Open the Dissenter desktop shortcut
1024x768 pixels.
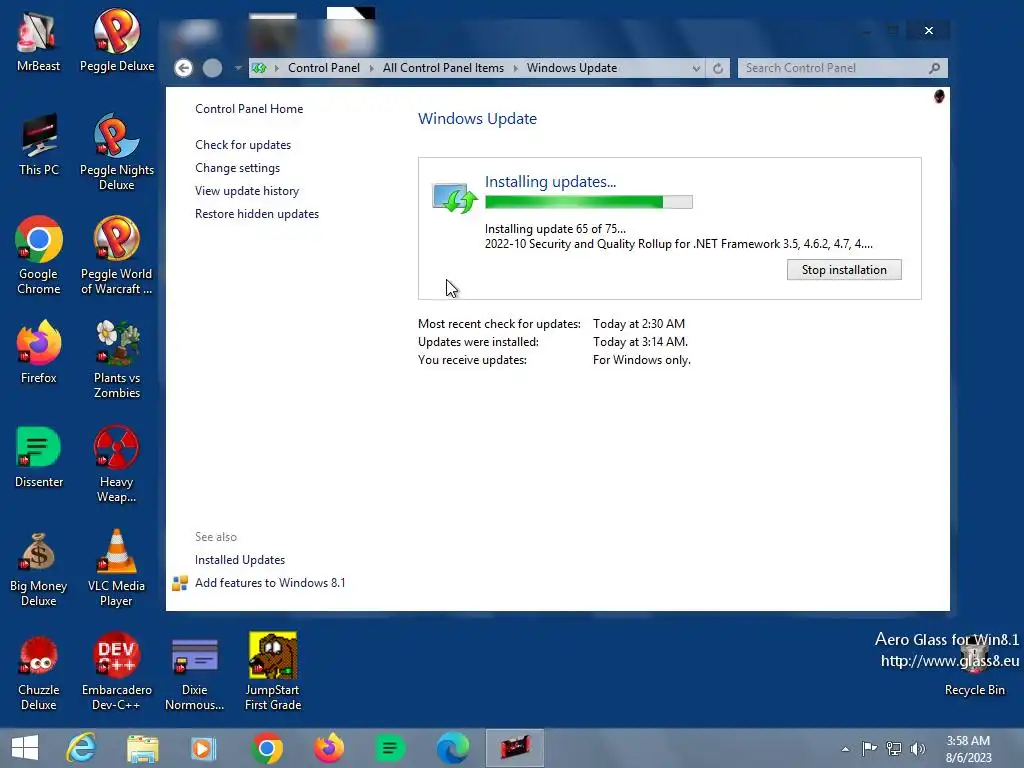(x=39, y=457)
